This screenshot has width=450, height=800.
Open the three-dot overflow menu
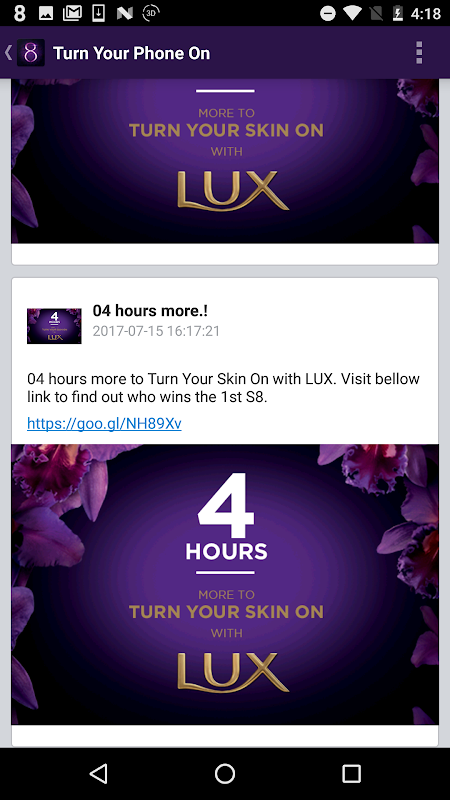(419, 53)
